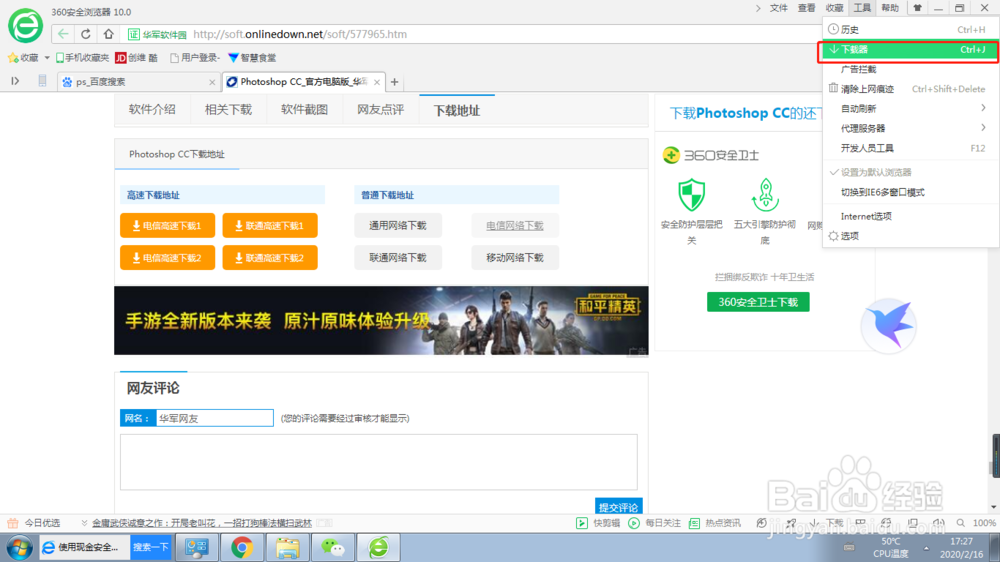This screenshot has height=562, width=1000.
Task: Open the 智慧食堂 bookmark
Action: [252, 57]
